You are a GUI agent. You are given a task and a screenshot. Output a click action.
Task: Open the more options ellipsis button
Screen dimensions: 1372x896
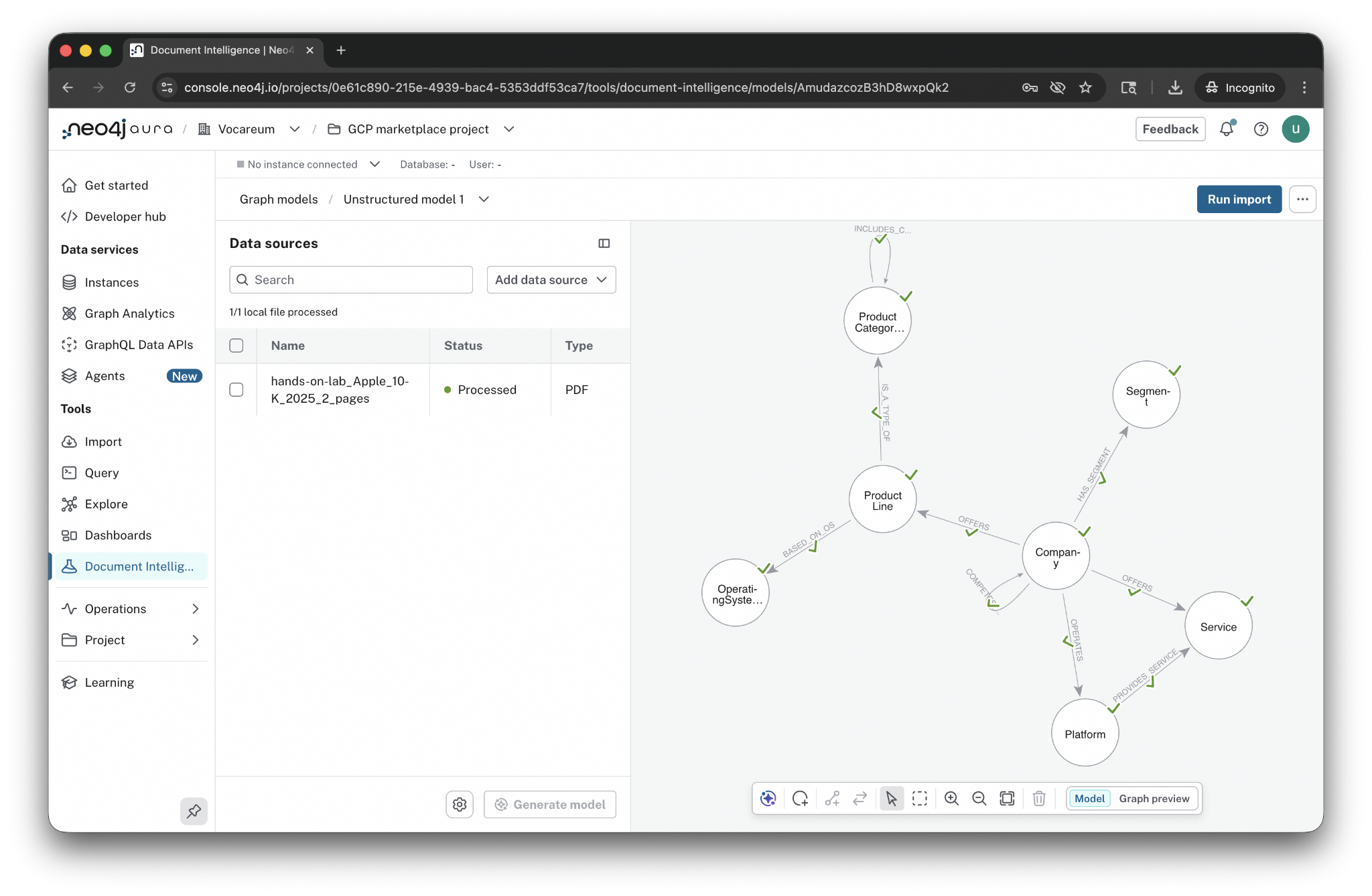[x=1302, y=199]
